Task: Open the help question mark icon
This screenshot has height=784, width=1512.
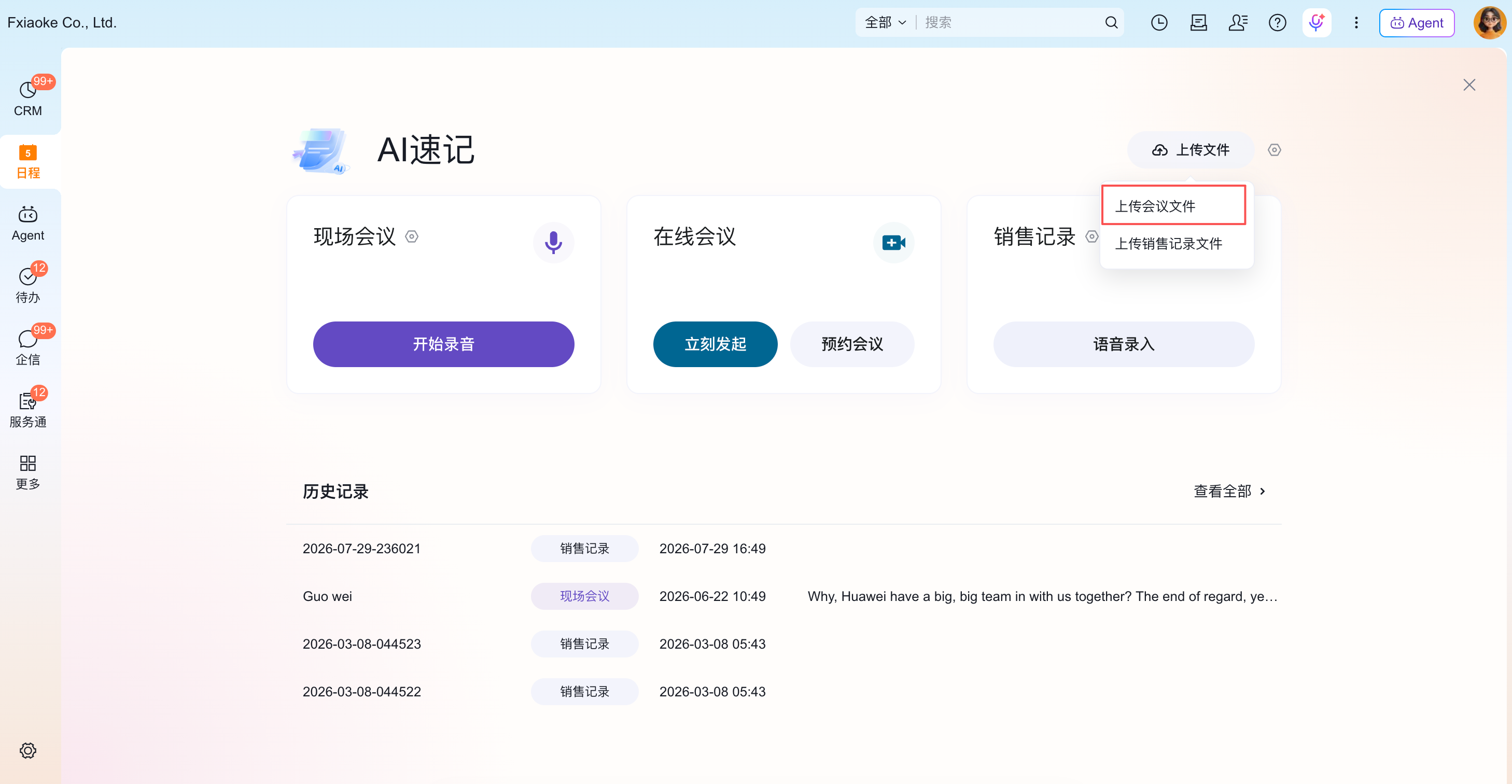Action: pos(1277,22)
